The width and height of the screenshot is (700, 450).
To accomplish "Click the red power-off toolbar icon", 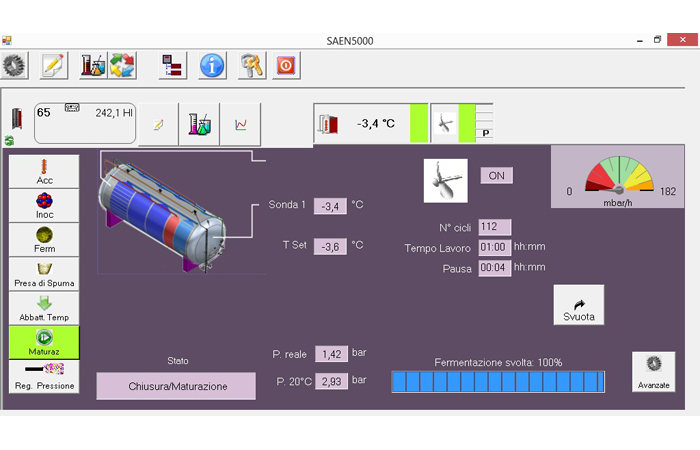I will pos(286,65).
